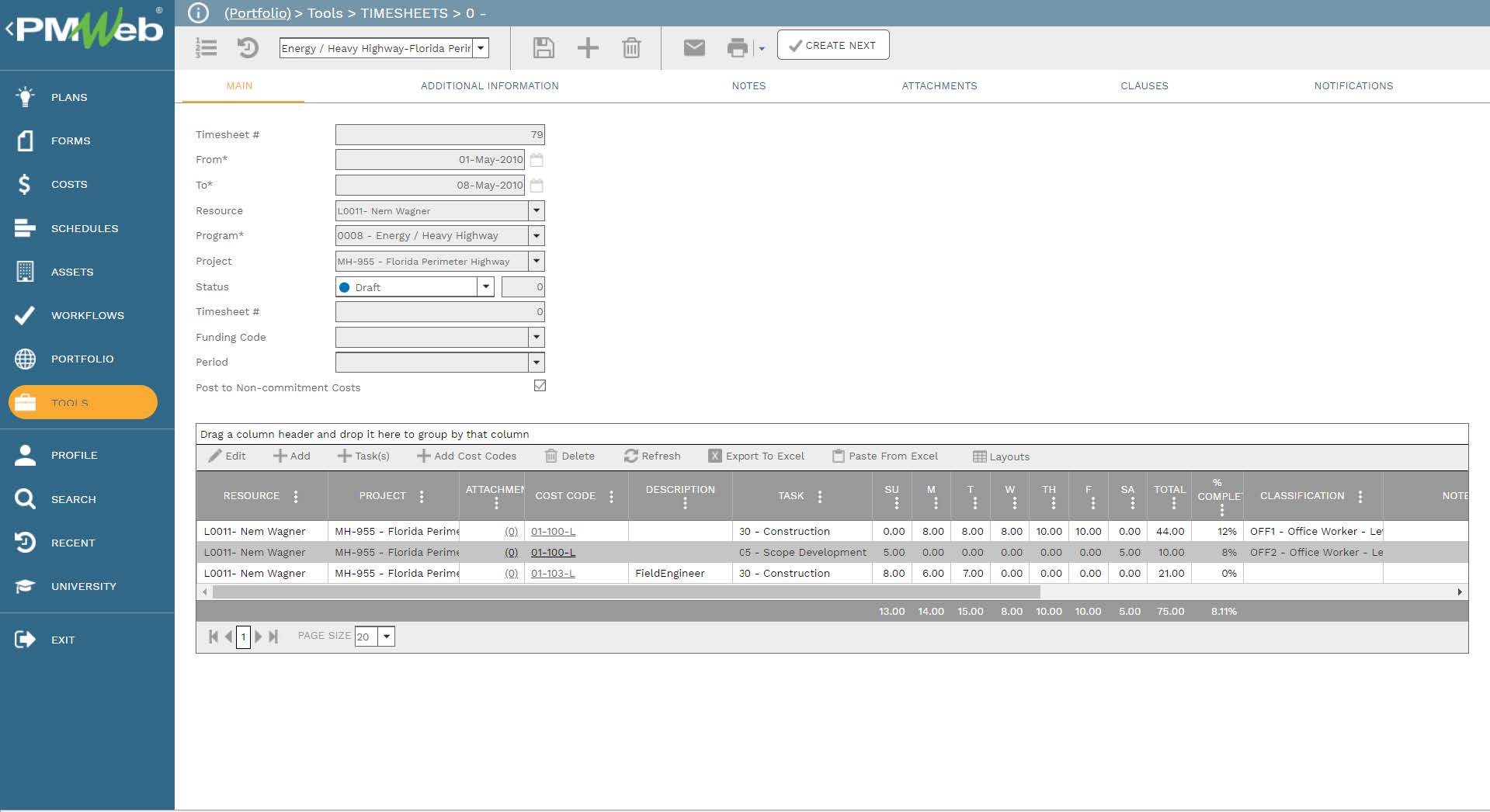Expand the print options arrow
Viewport: 1490px width, 812px height.
762,49
